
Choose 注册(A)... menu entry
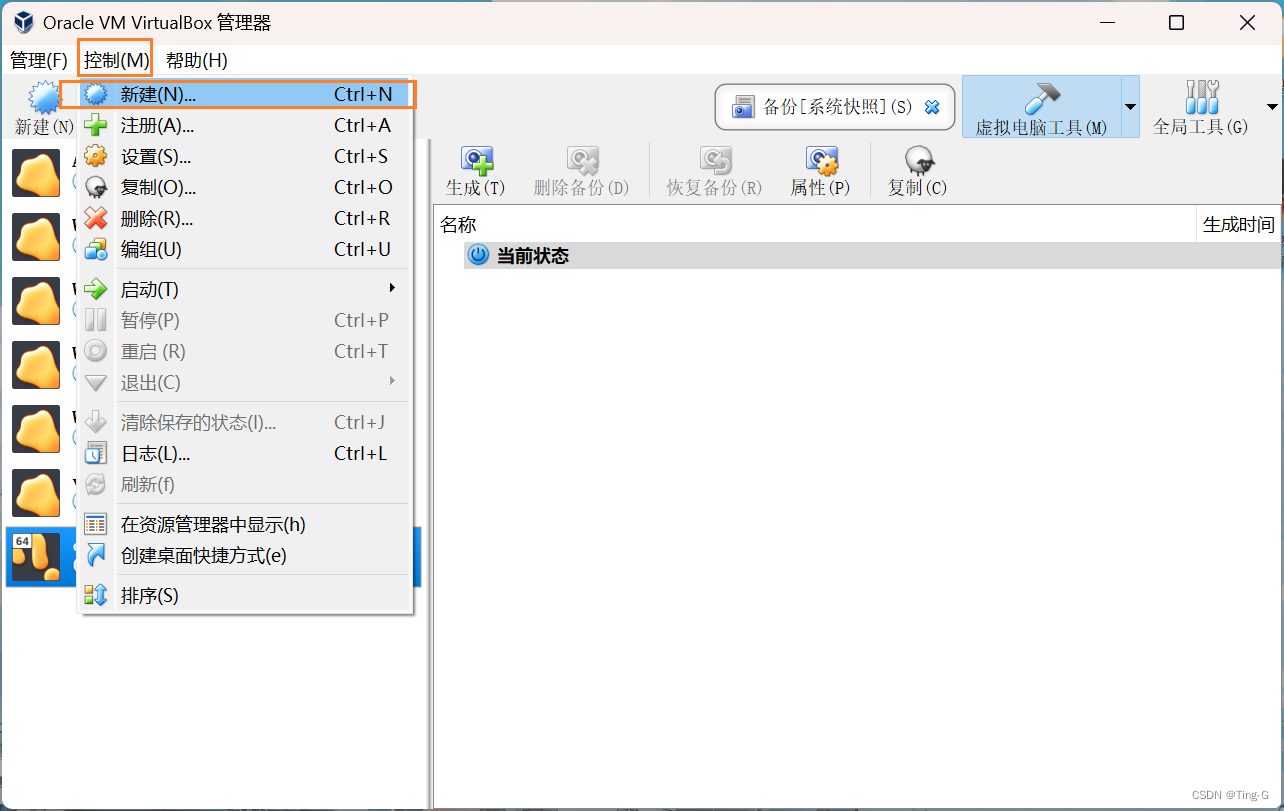point(245,125)
